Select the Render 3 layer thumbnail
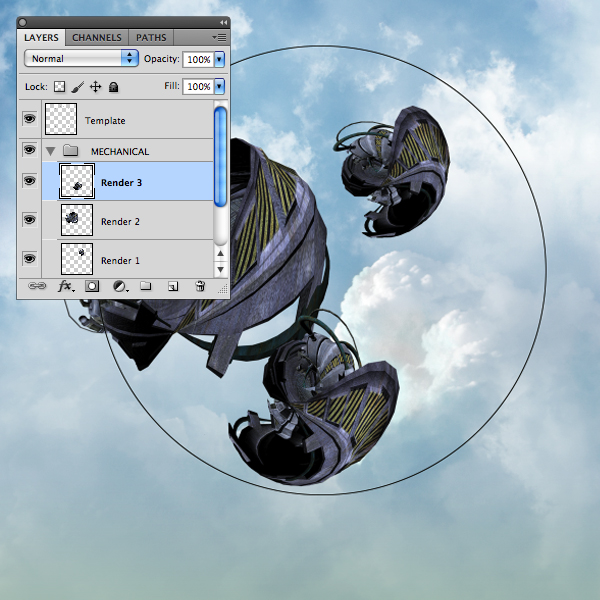The height and width of the screenshot is (600, 600). click(x=77, y=181)
